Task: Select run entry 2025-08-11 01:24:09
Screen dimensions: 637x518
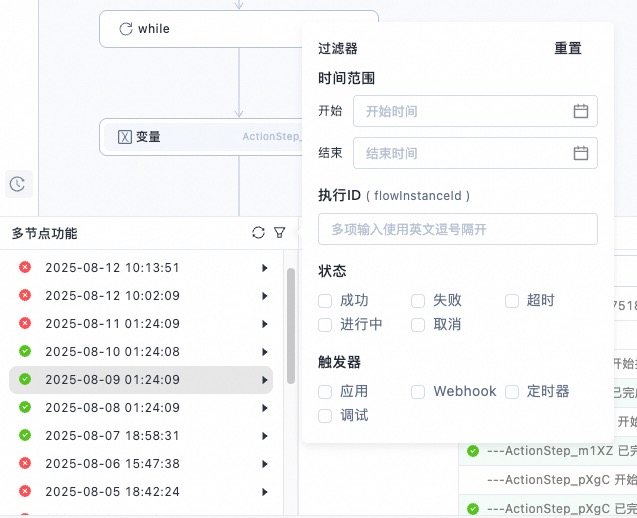Action: [141, 324]
